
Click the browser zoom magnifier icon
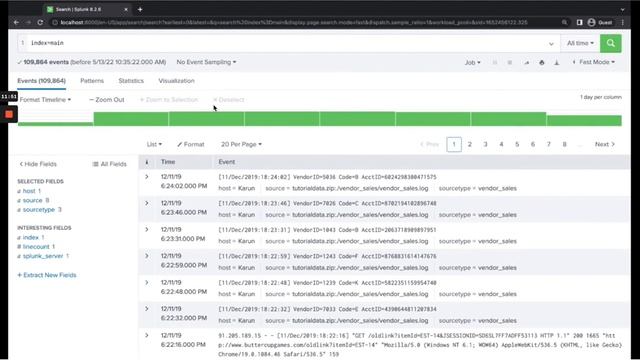coord(564,22)
